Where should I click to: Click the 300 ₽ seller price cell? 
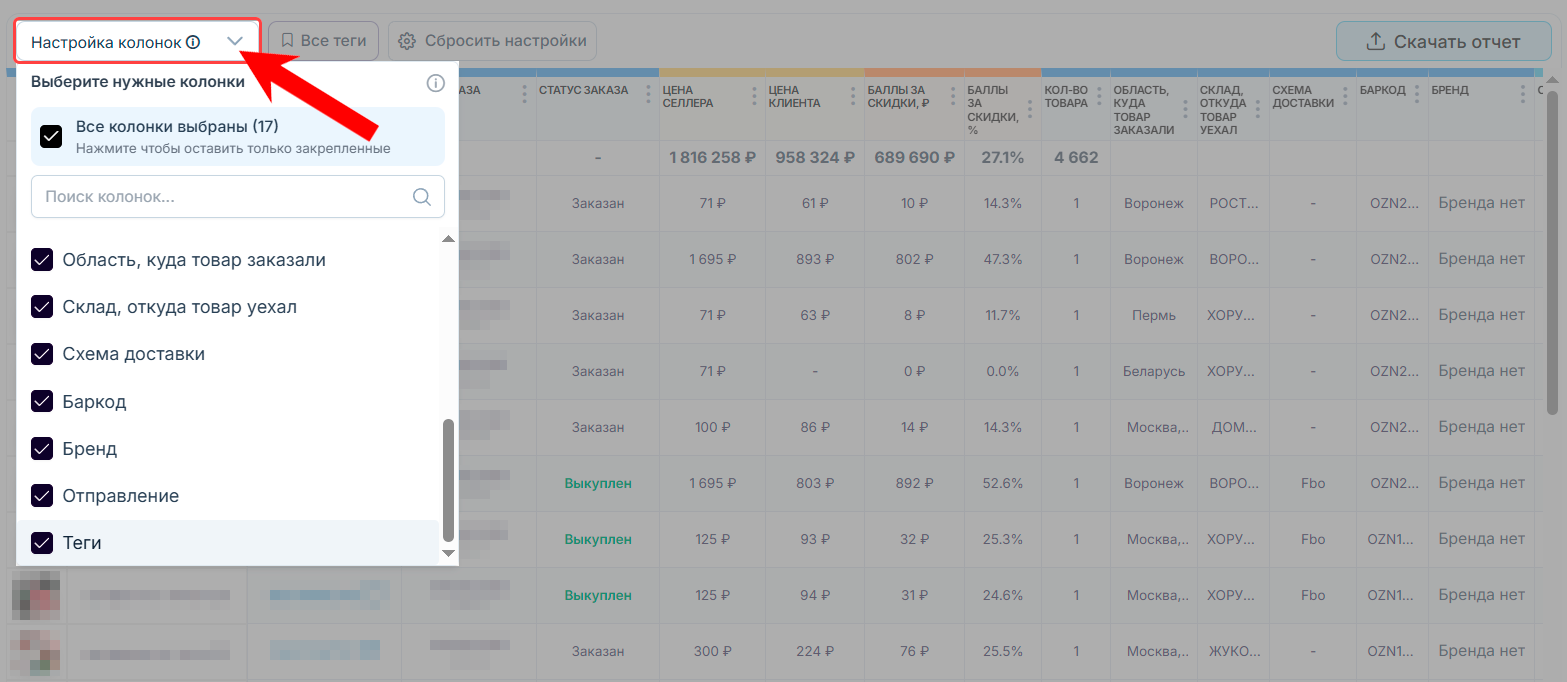713,651
